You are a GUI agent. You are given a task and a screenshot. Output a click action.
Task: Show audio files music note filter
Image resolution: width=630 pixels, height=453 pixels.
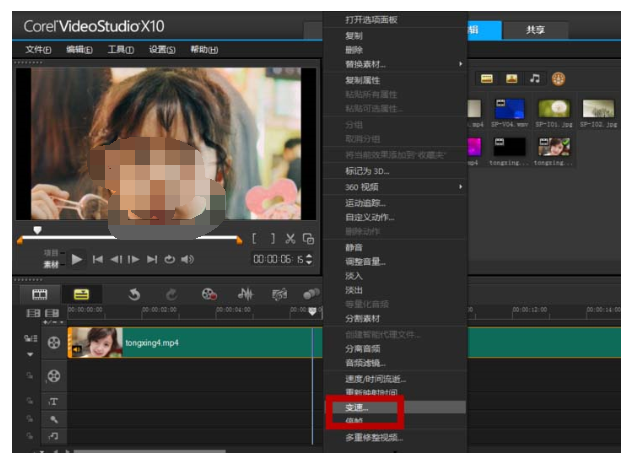click(535, 78)
